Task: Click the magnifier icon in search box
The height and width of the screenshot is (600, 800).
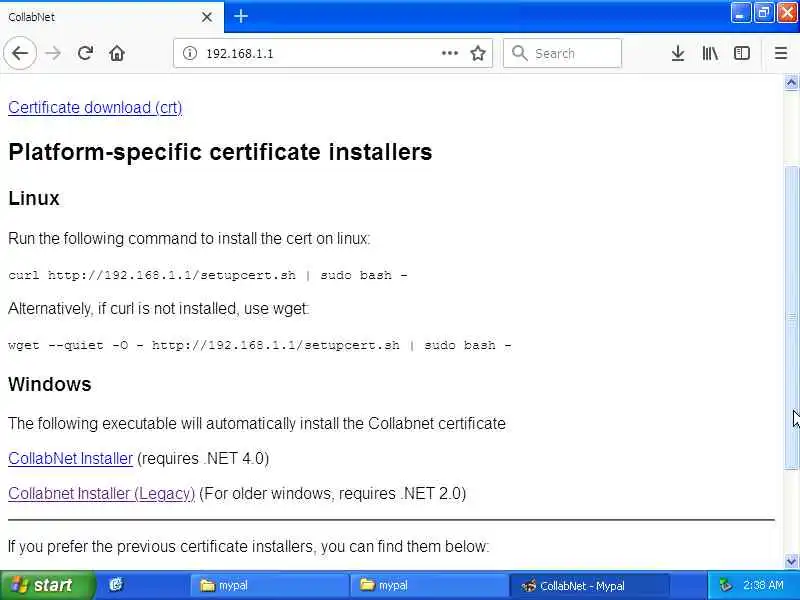Action: click(x=519, y=53)
